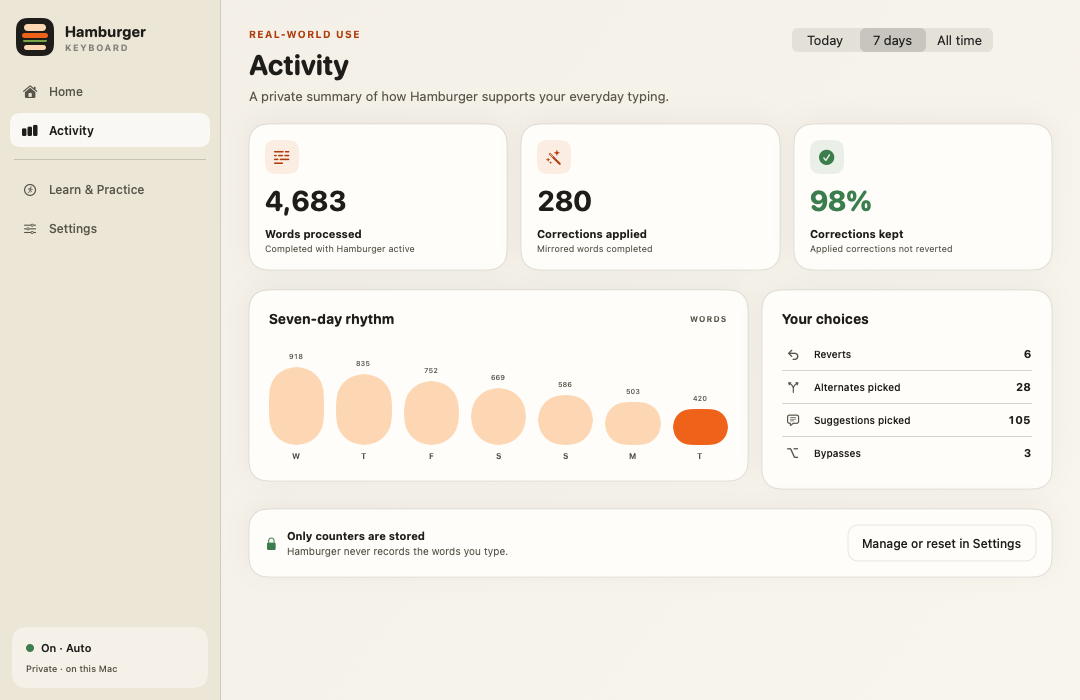Click the Private · on this Mac text
Image resolution: width=1080 pixels, height=700 pixels.
pos(72,668)
